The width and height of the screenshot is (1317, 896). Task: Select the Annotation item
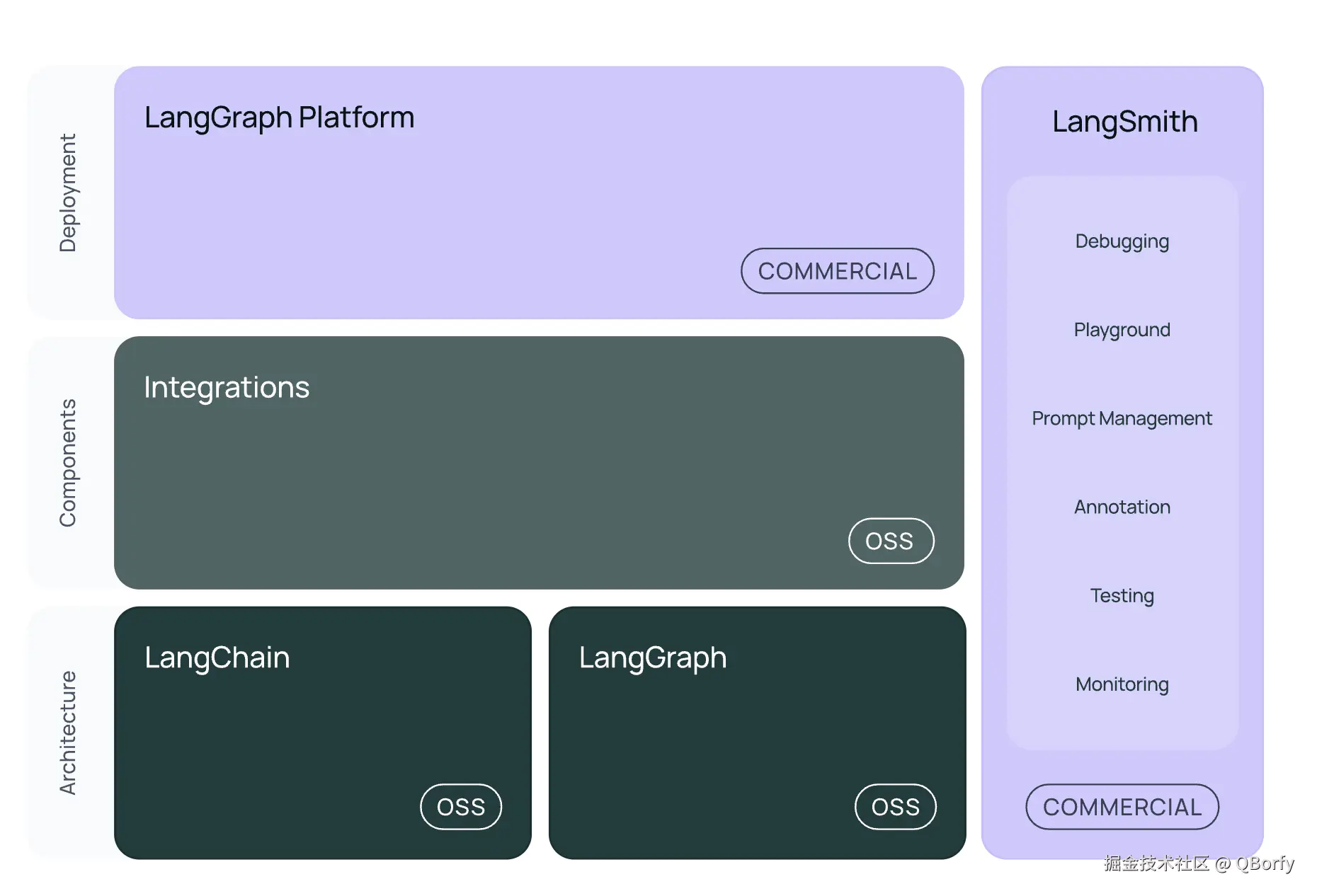tap(1122, 507)
